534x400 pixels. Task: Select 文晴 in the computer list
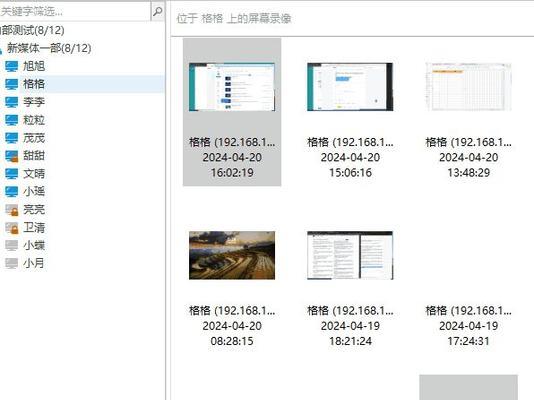(x=33, y=174)
